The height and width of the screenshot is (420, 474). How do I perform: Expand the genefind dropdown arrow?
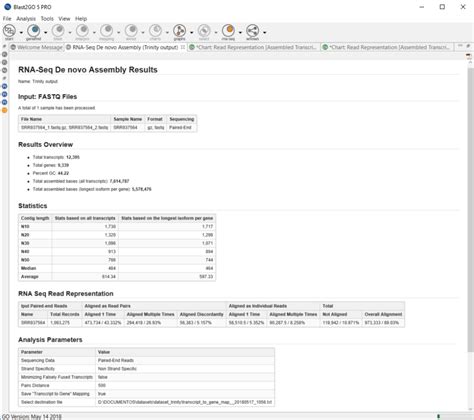[45, 32]
